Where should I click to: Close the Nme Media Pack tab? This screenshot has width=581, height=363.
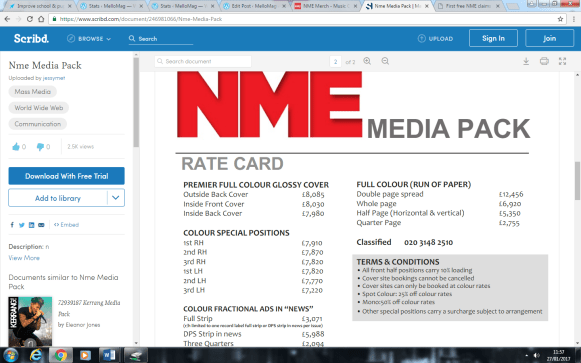[427, 6]
